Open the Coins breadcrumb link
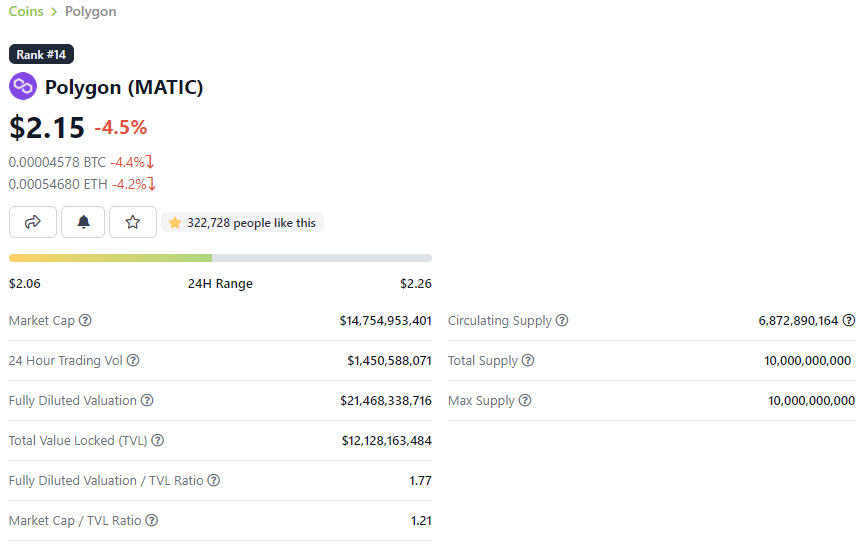The height and width of the screenshot is (551, 865). coord(26,11)
